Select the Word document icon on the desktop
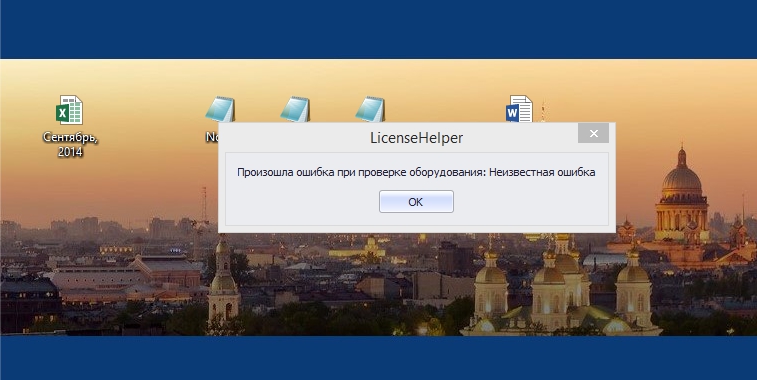The height and width of the screenshot is (380, 757). (x=519, y=109)
